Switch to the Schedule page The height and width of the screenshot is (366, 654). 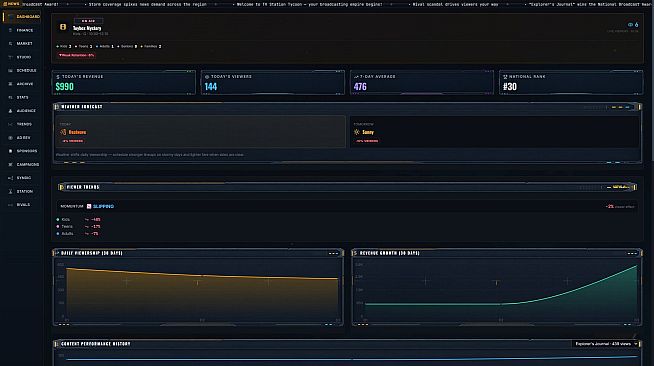[23, 70]
